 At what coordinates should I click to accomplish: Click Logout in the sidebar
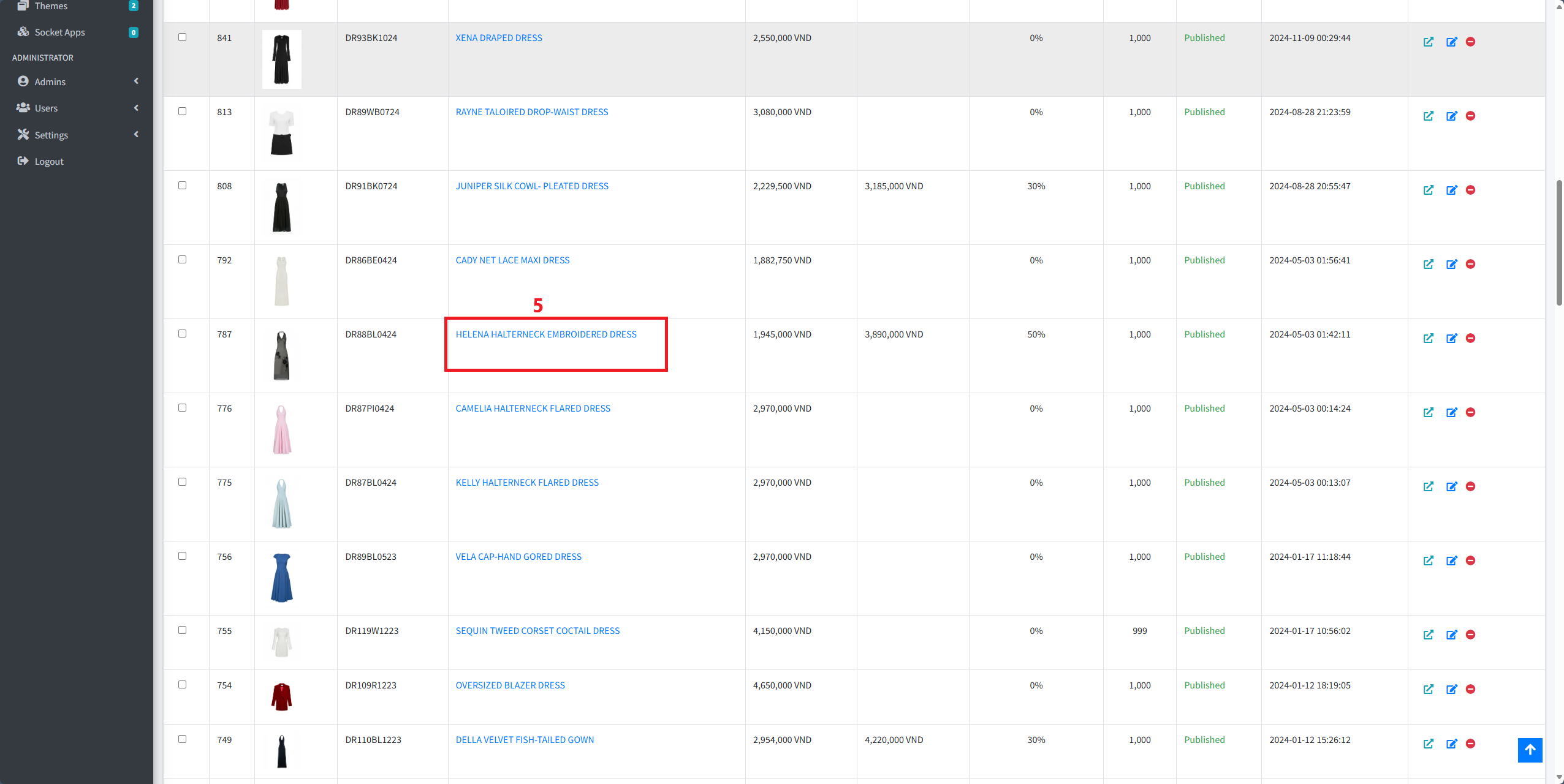48,161
